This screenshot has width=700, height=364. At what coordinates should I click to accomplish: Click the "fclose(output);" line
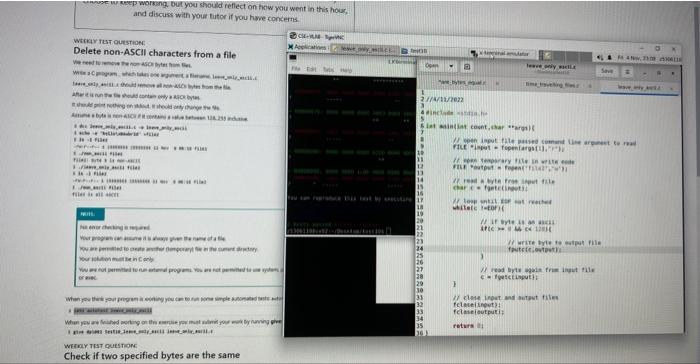[x=478, y=312]
